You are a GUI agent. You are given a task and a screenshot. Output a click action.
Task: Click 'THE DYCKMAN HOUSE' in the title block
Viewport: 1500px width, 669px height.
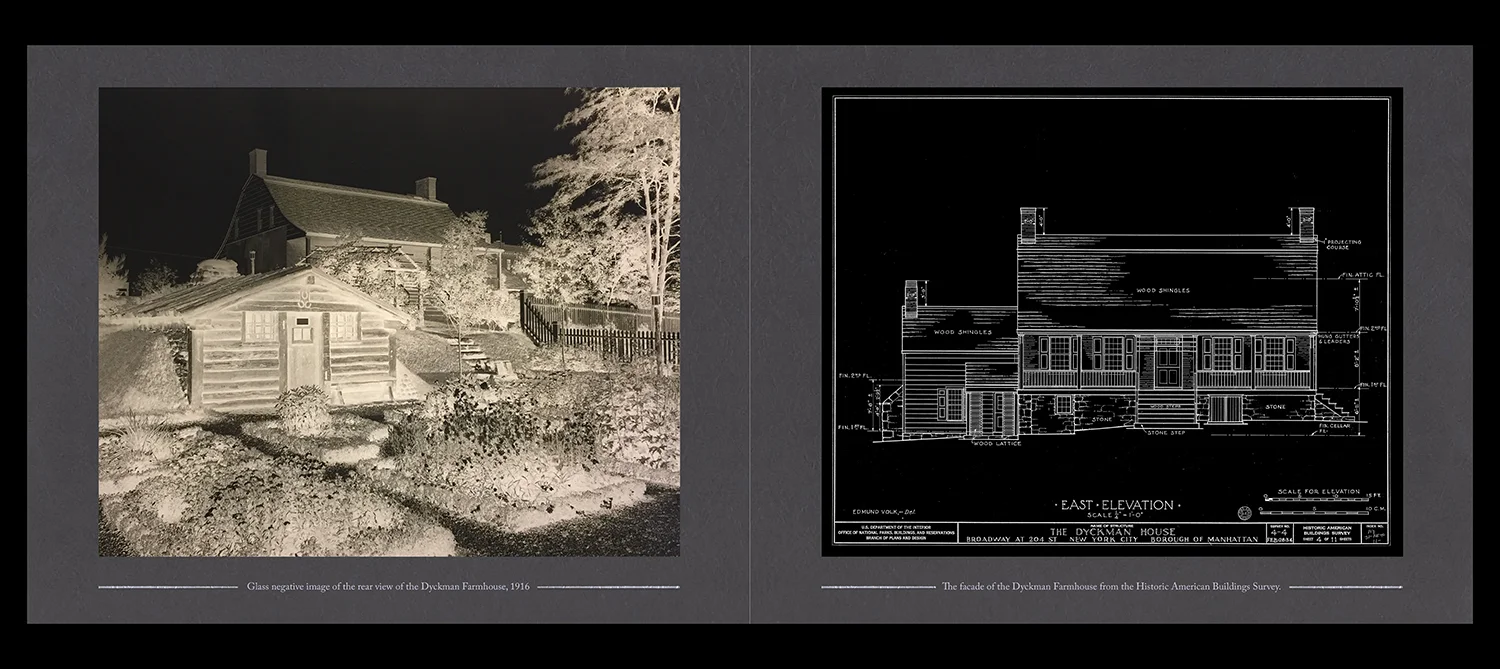point(1111,531)
